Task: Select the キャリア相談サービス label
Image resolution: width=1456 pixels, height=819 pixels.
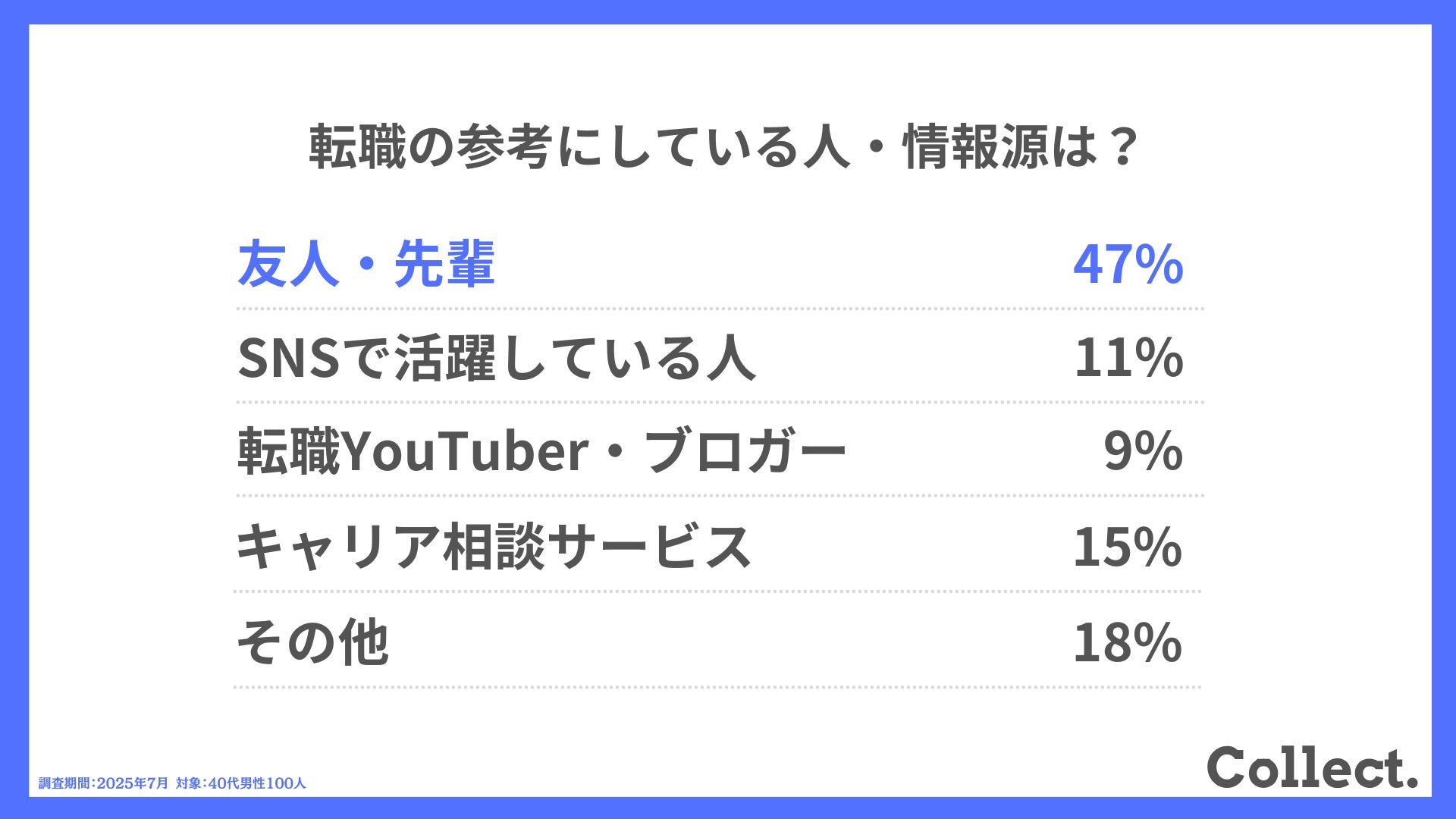Action: [x=494, y=547]
